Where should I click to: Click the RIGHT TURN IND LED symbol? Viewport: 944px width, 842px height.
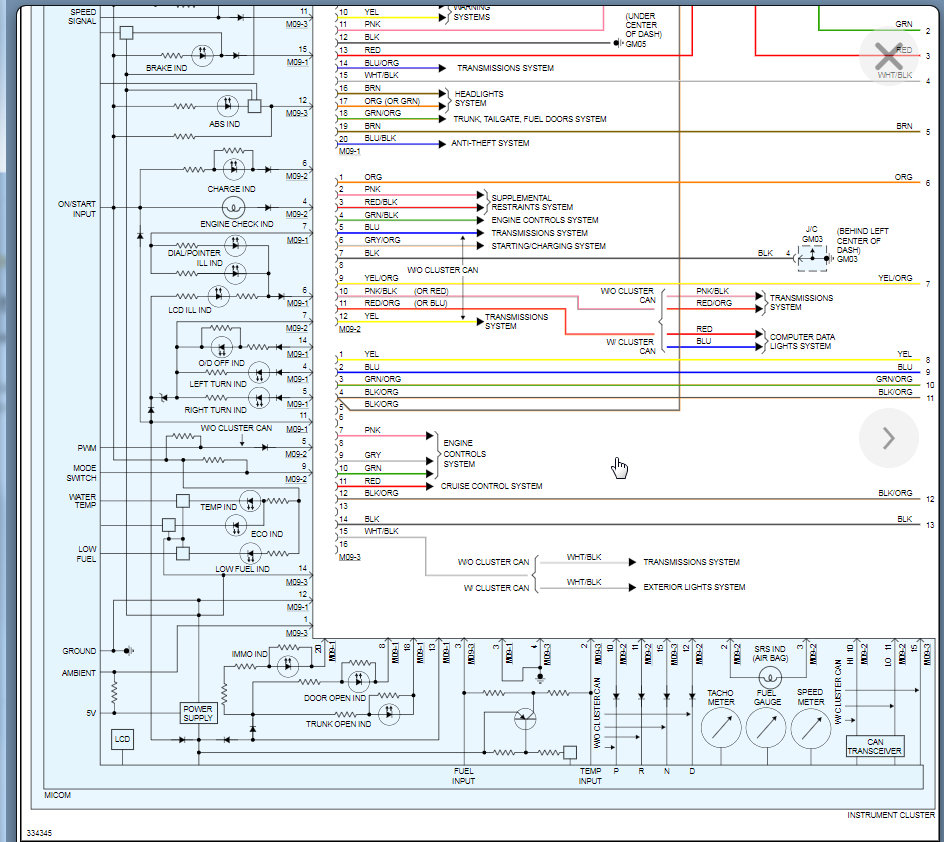pyautogui.click(x=259, y=398)
